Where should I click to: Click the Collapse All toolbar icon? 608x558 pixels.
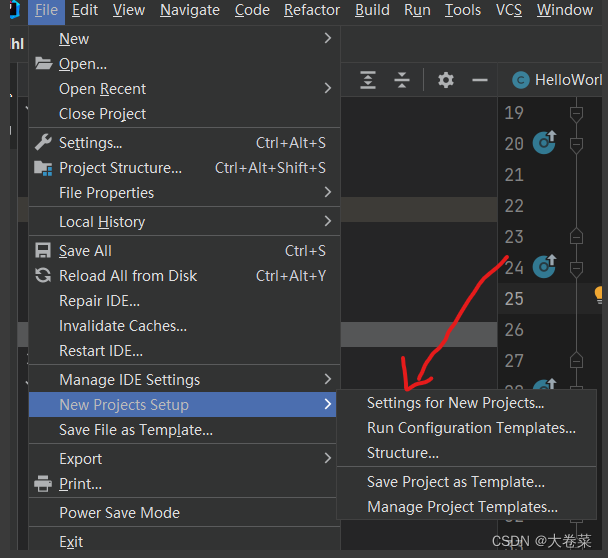click(402, 80)
